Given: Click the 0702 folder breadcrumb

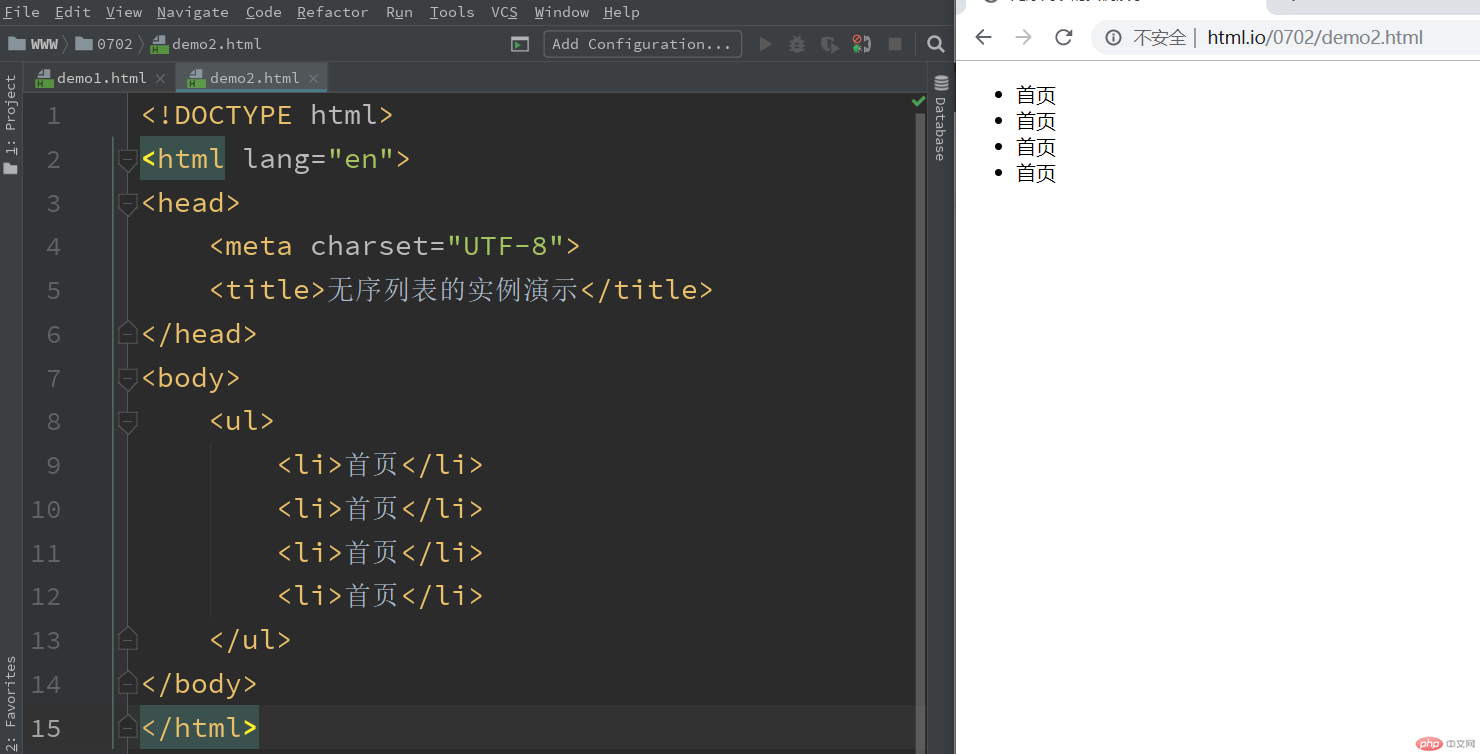Looking at the screenshot, I should point(104,44).
